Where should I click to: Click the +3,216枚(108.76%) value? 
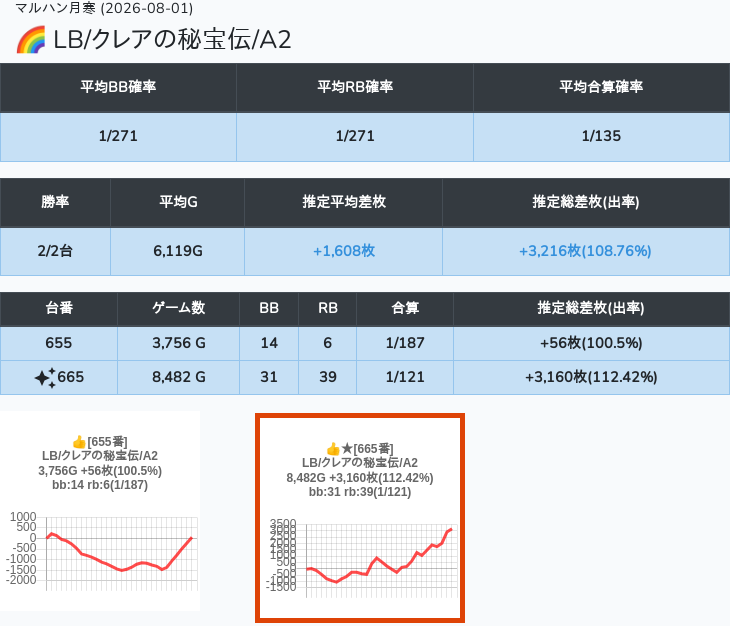(585, 251)
